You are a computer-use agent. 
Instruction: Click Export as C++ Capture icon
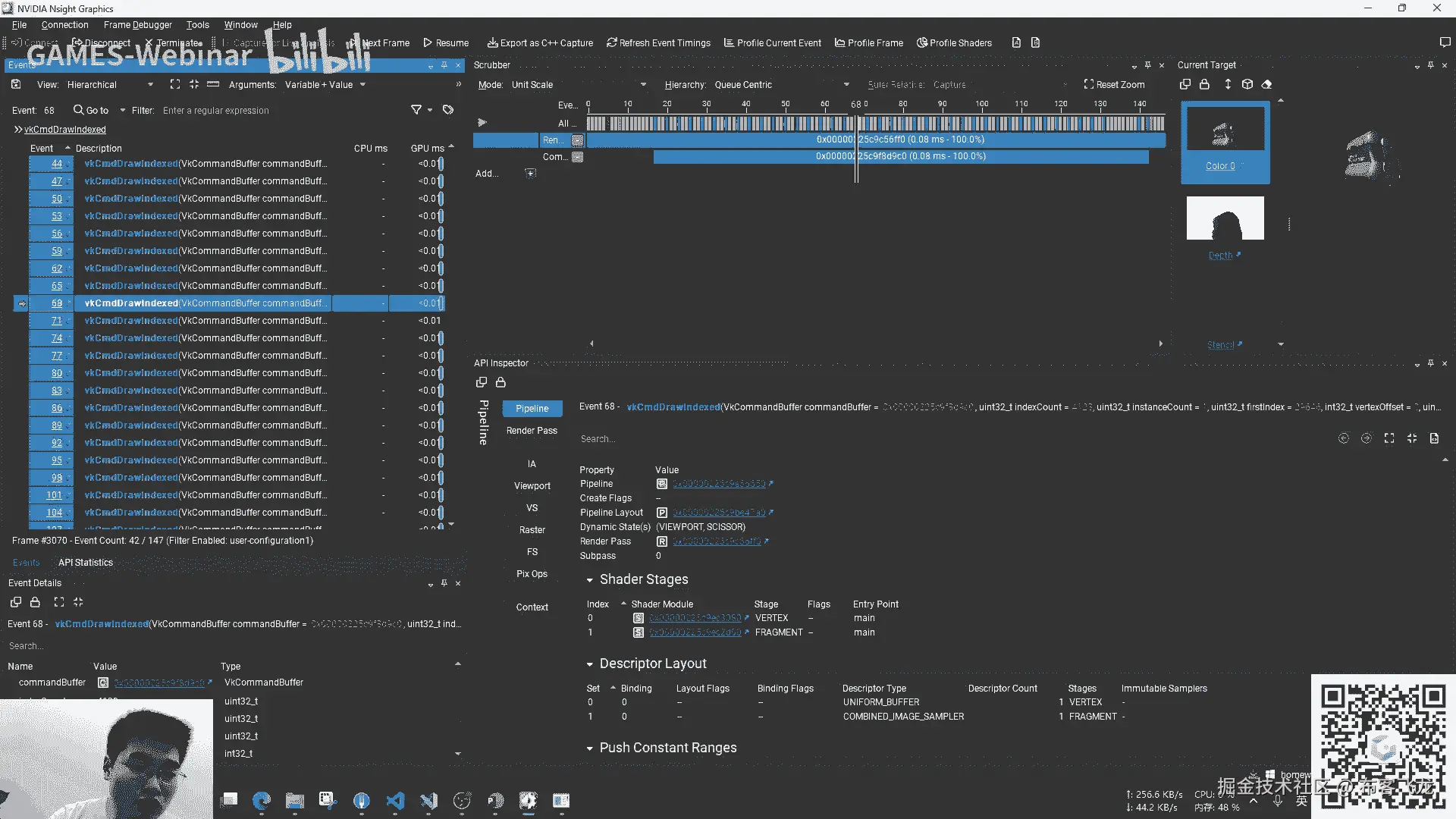pyautogui.click(x=492, y=43)
